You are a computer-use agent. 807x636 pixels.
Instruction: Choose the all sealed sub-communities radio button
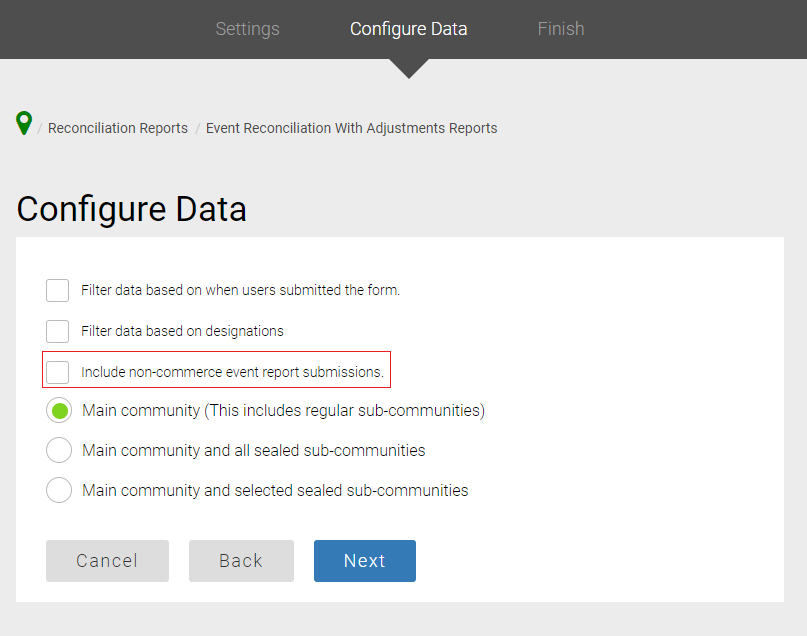tap(59, 450)
